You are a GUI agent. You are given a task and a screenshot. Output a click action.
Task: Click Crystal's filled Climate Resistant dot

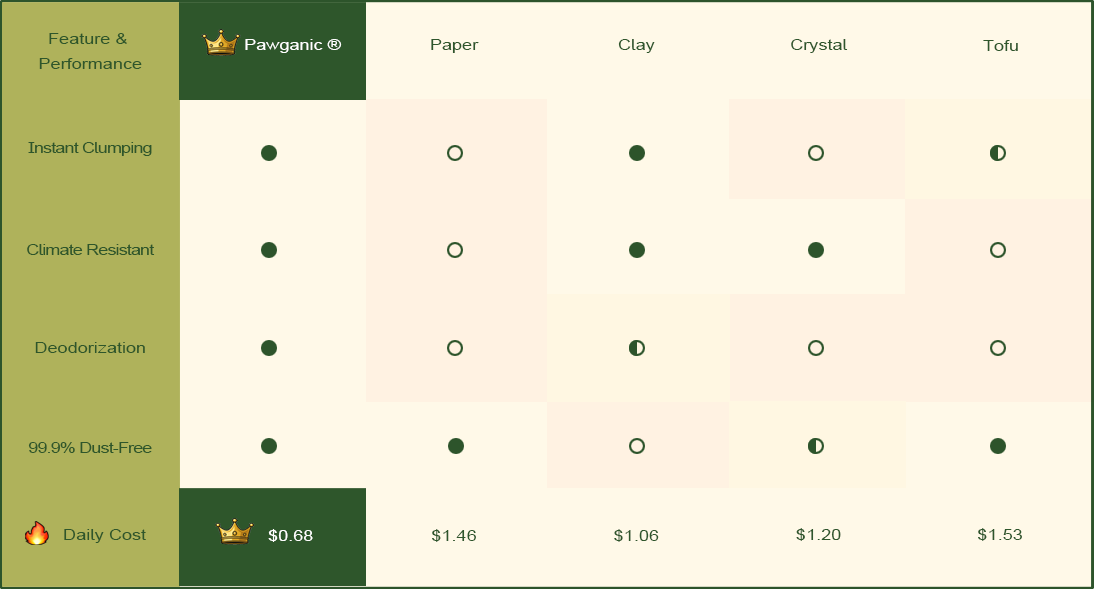coord(816,250)
